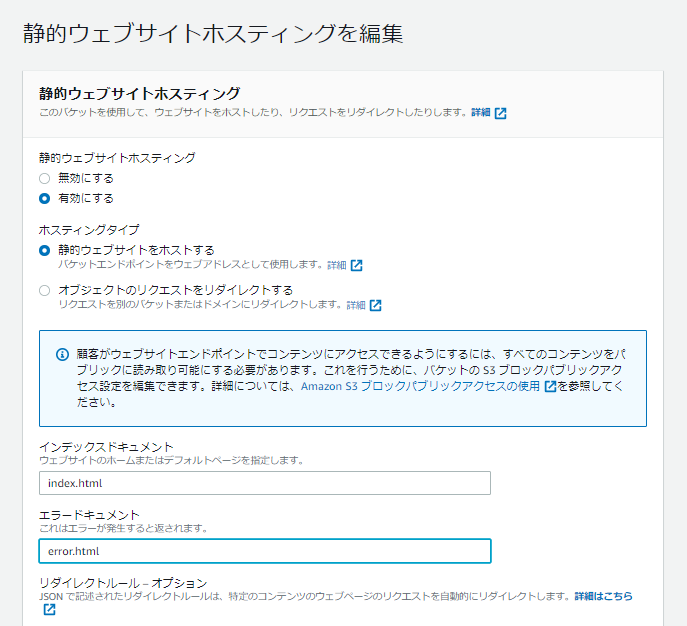Click the エラードキュメント field label
The width and height of the screenshot is (687, 626).
click(89, 514)
